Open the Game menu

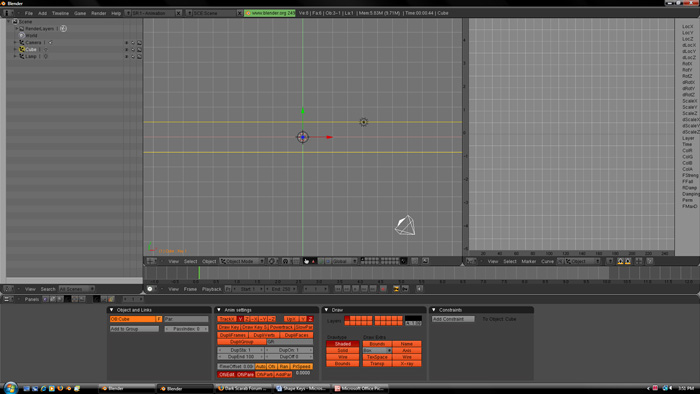tap(80, 13)
